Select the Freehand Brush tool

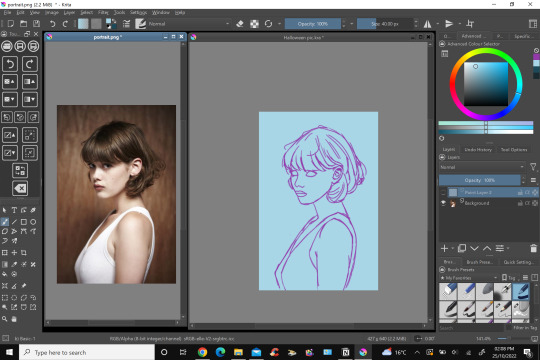(4, 222)
